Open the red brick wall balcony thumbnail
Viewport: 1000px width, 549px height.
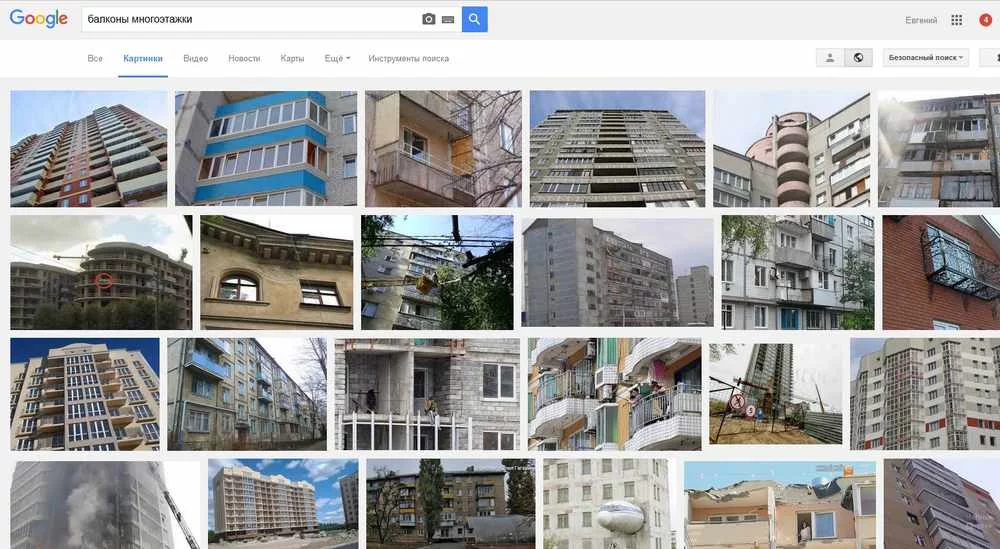point(941,272)
